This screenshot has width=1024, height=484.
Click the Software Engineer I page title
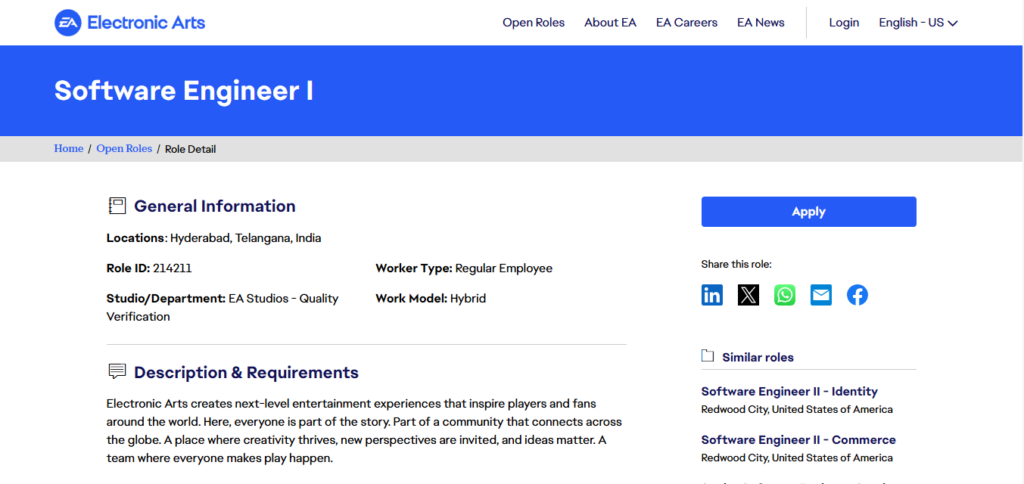coord(184,91)
